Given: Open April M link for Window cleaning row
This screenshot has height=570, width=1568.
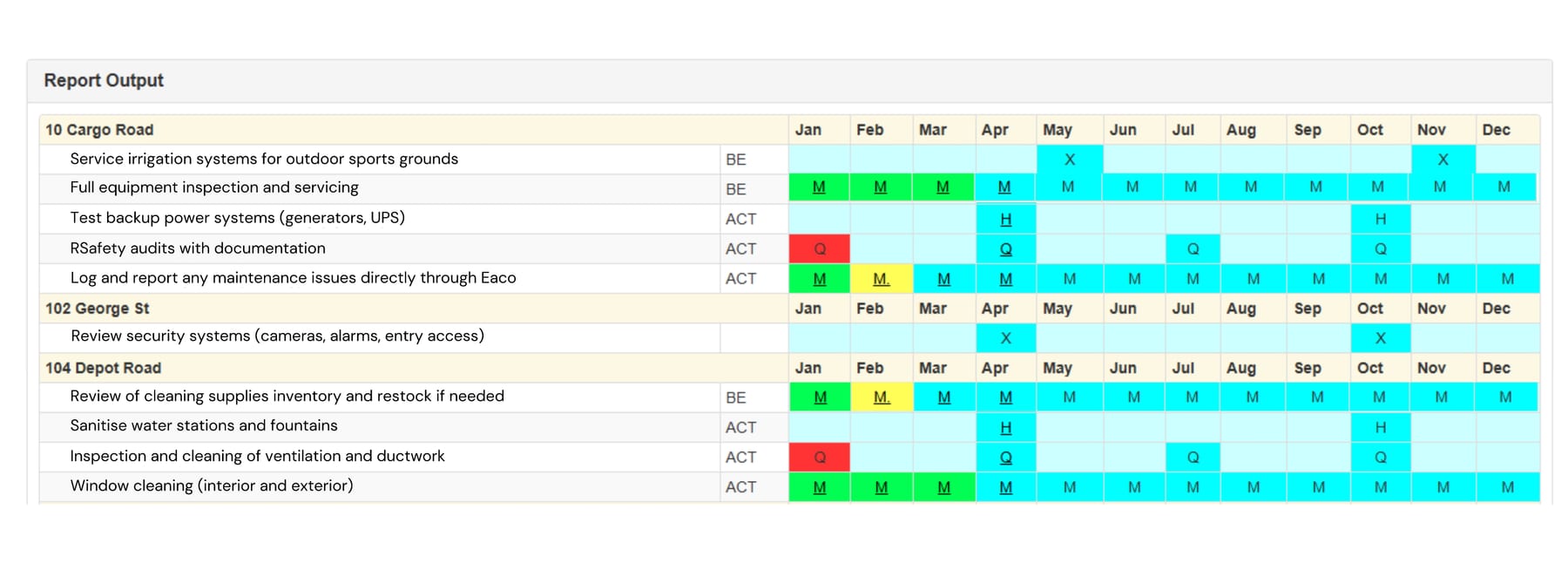Looking at the screenshot, I should [1006, 487].
